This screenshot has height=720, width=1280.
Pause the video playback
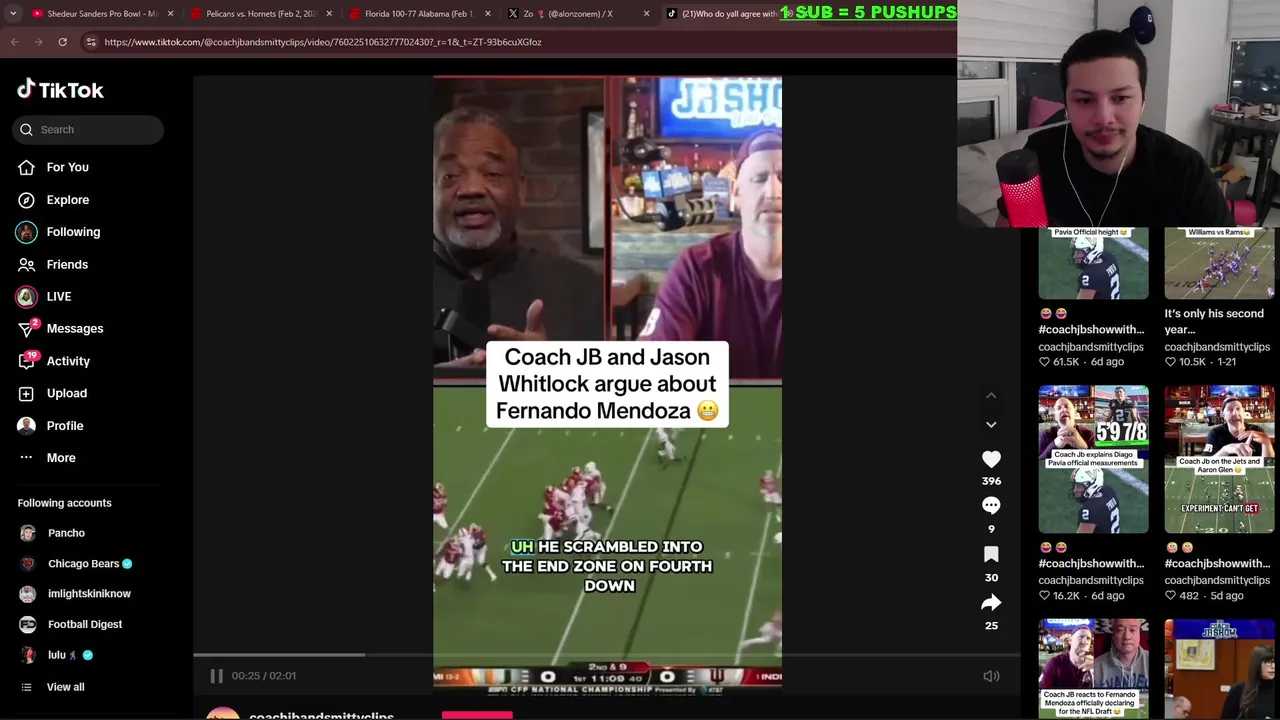(x=216, y=676)
